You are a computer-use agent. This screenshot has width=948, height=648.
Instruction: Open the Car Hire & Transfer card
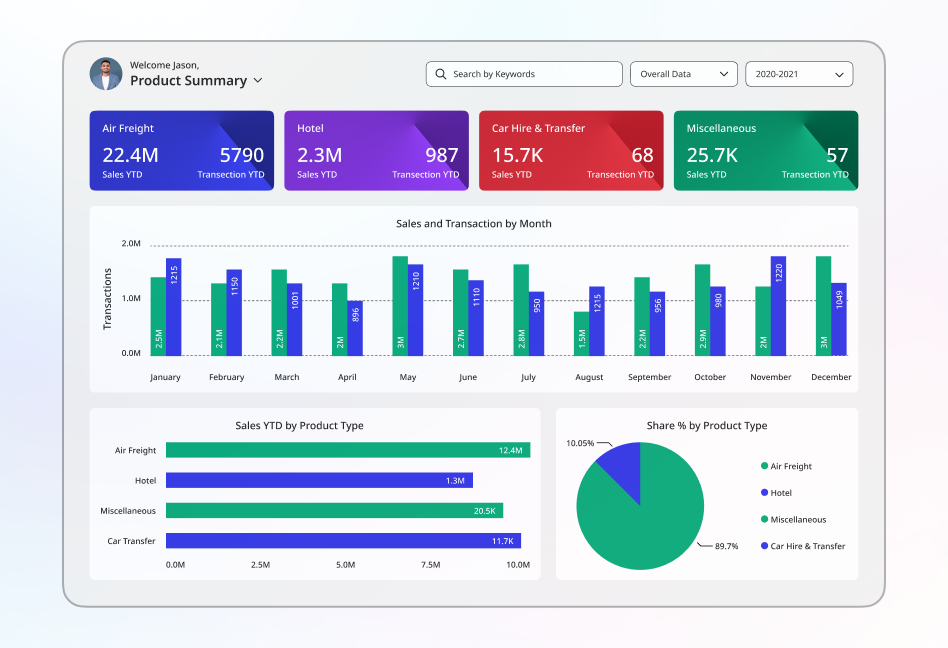(571, 151)
